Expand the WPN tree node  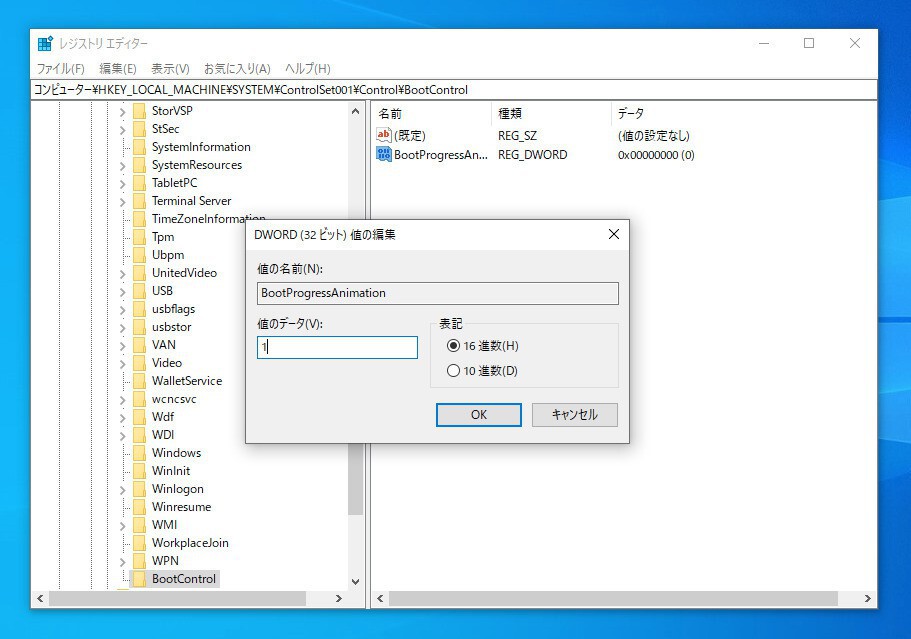point(122,562)
